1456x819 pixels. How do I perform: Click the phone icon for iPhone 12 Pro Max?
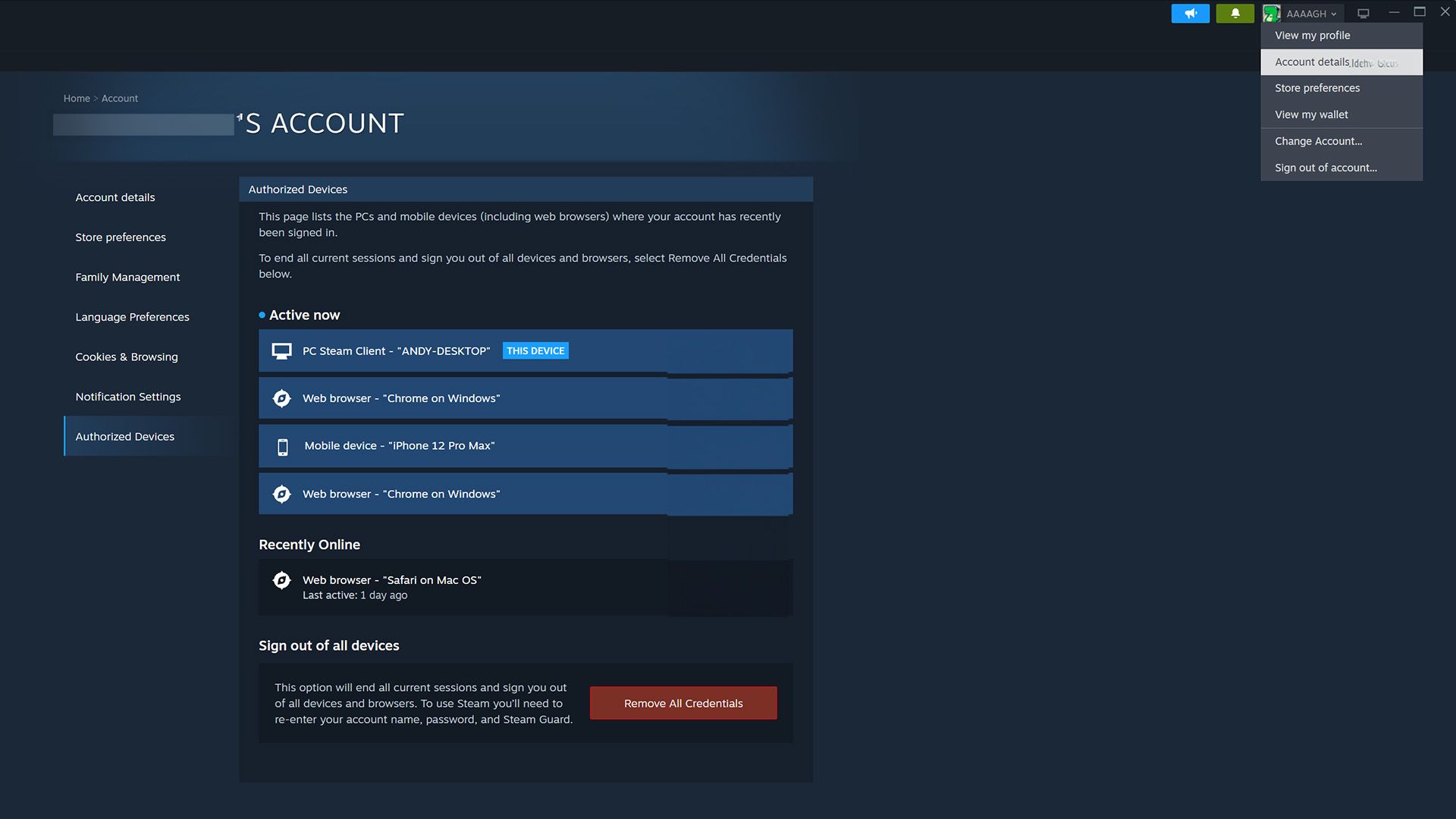click(x=281, y=447)
